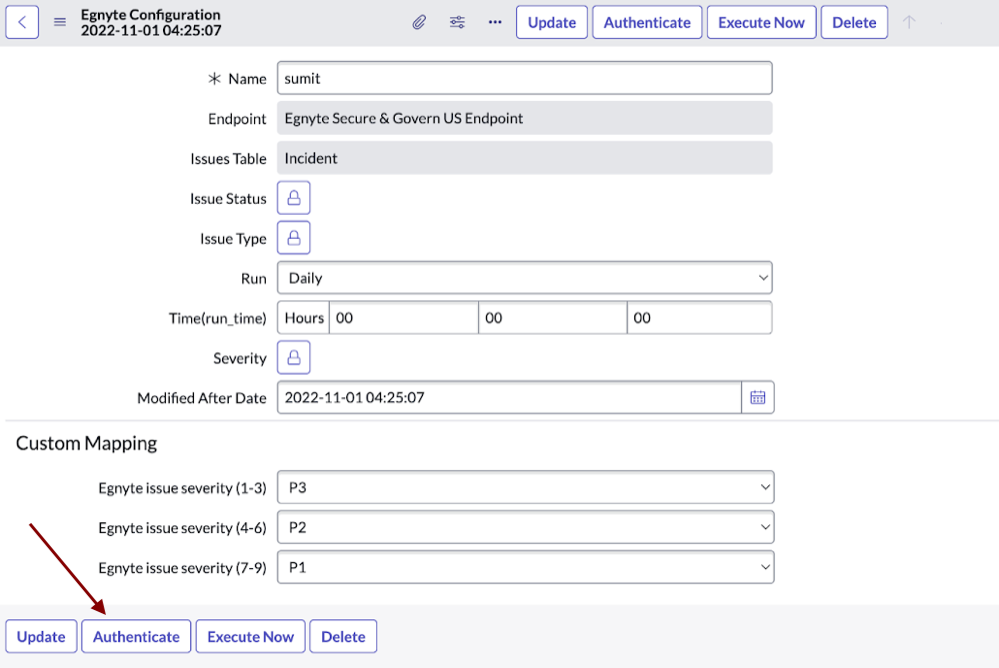
Task: Unlock the Issue Type field
Action: (x=294, y=237)
